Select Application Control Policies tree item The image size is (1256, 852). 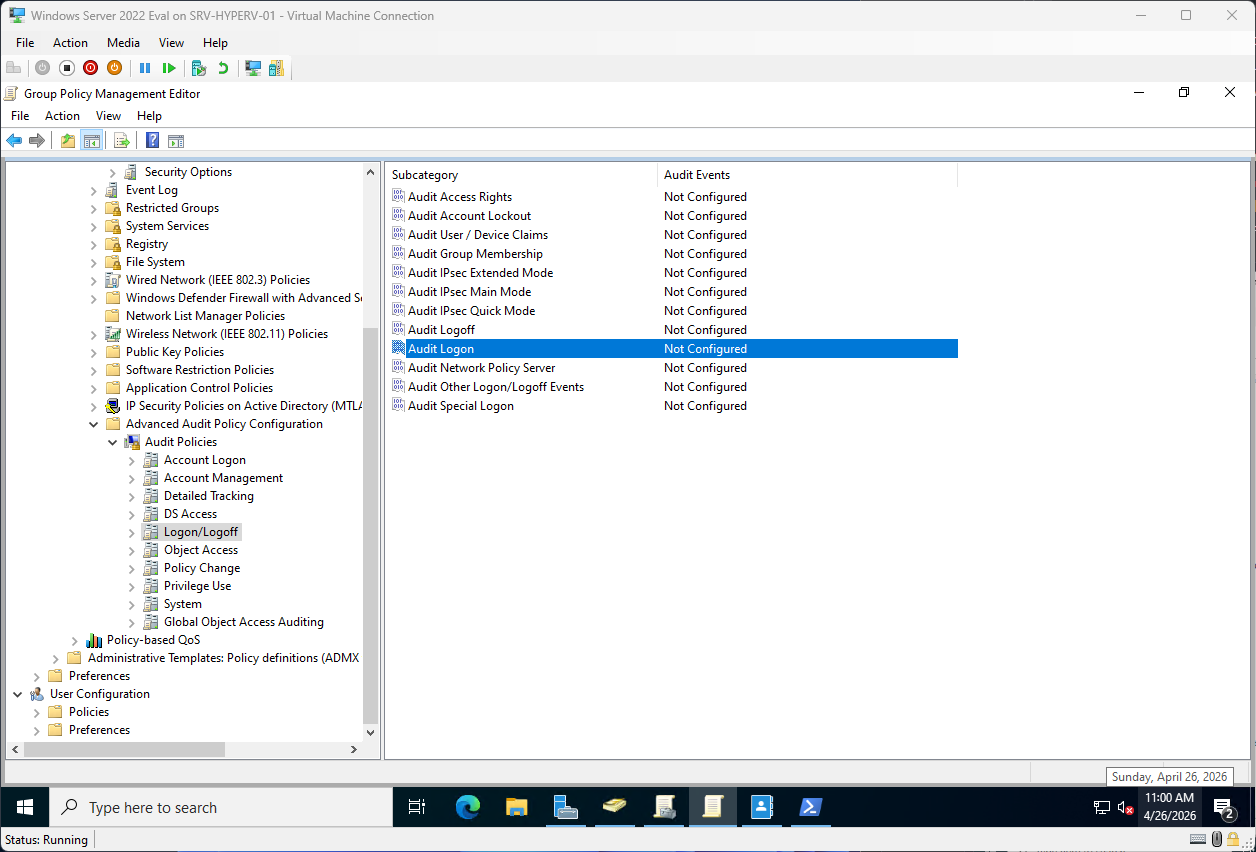(x=199, y=388)
